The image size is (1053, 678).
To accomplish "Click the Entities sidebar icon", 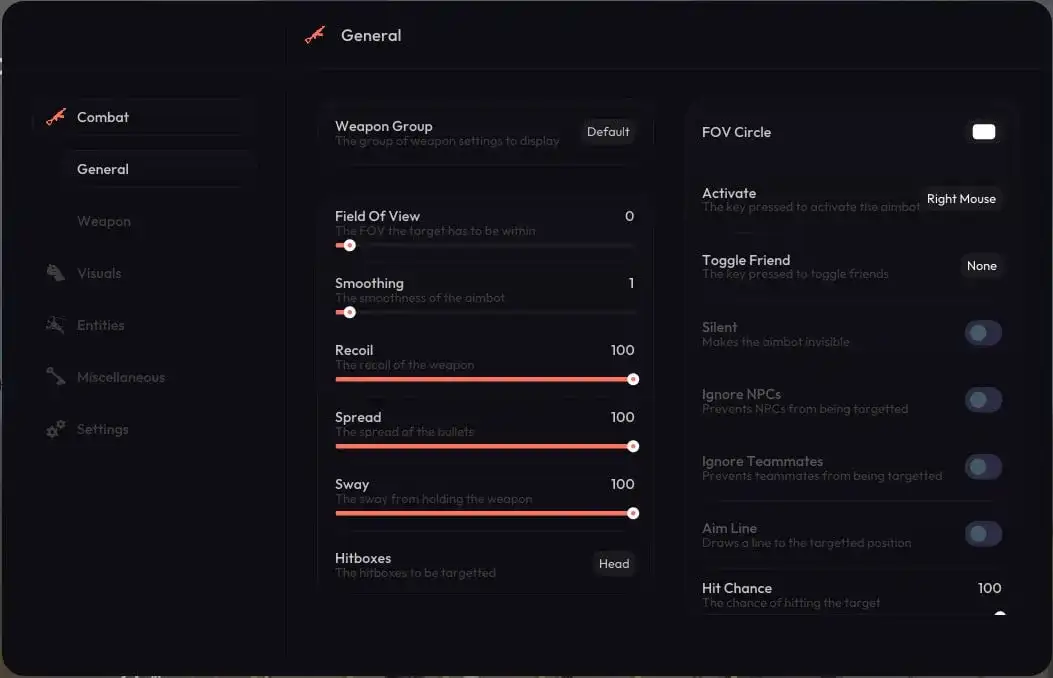I will pyautogui.click(x=56, y=325).
